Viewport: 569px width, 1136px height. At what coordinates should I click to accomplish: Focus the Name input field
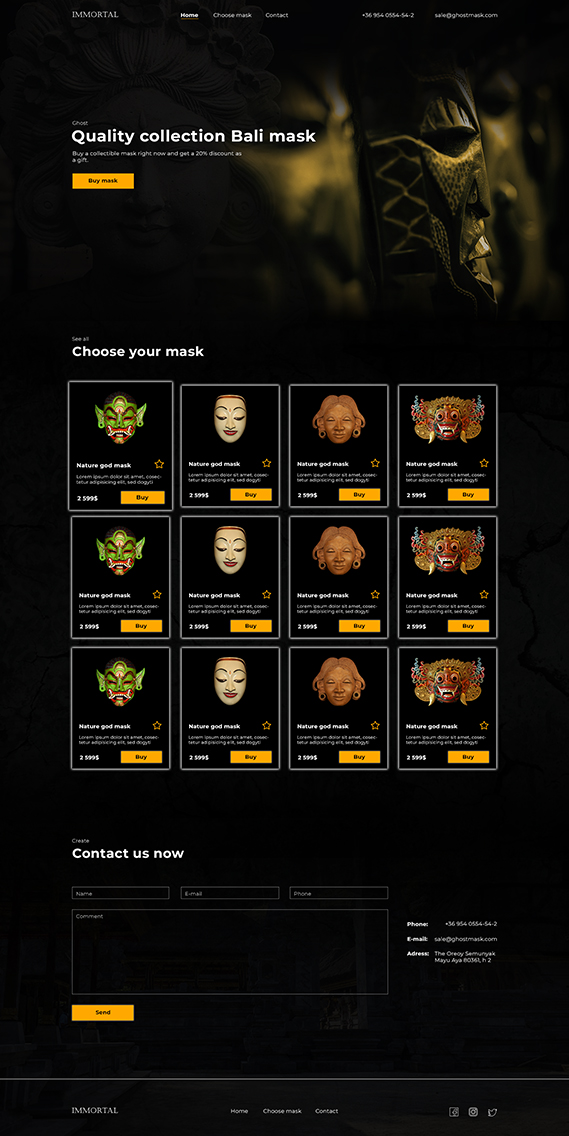(120, 893)
